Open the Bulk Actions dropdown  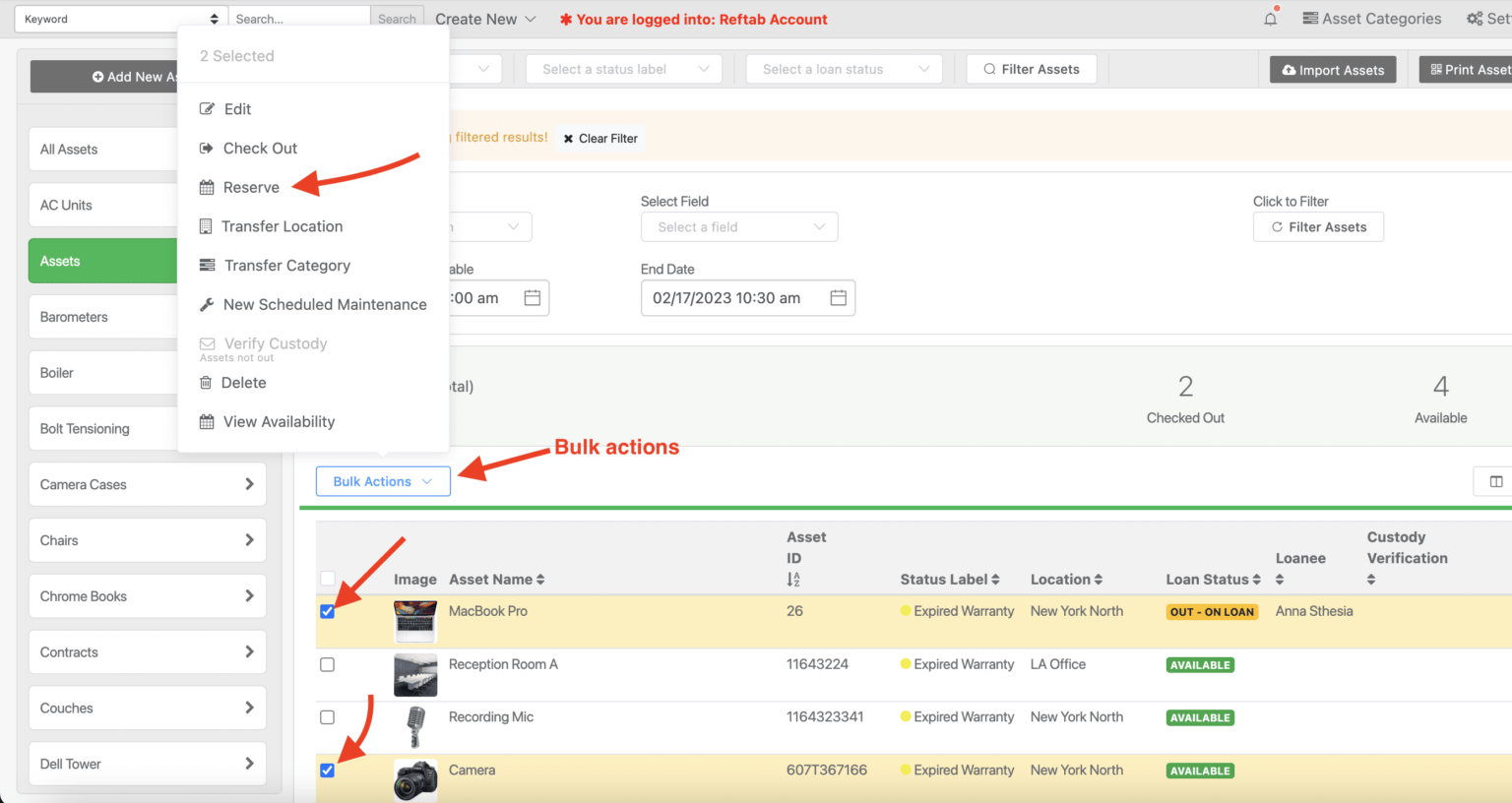pos(383,481)
